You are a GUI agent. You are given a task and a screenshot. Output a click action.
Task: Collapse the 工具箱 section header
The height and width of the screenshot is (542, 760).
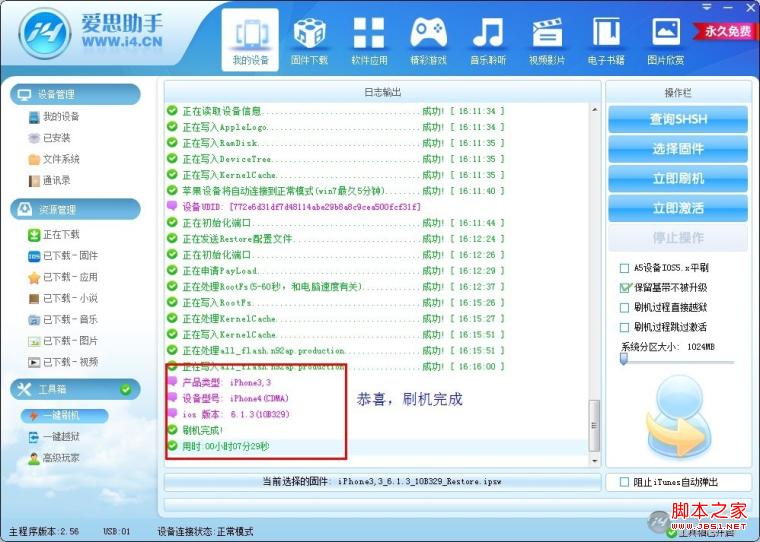(75, 389)
